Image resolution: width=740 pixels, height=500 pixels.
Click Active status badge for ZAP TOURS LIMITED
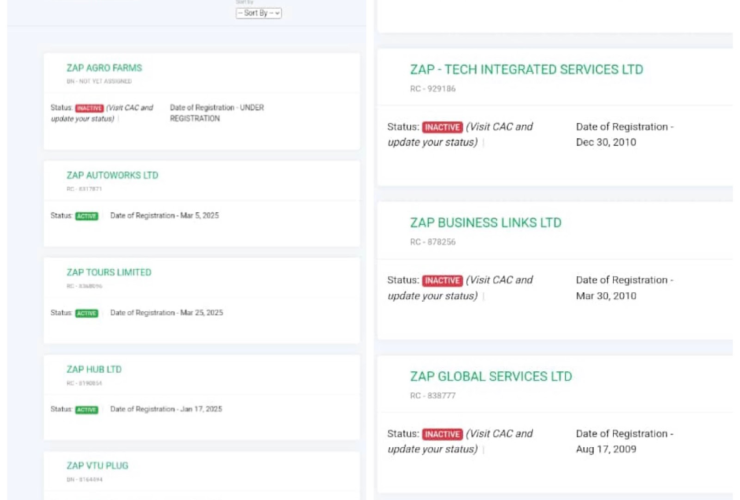[87, 313]
